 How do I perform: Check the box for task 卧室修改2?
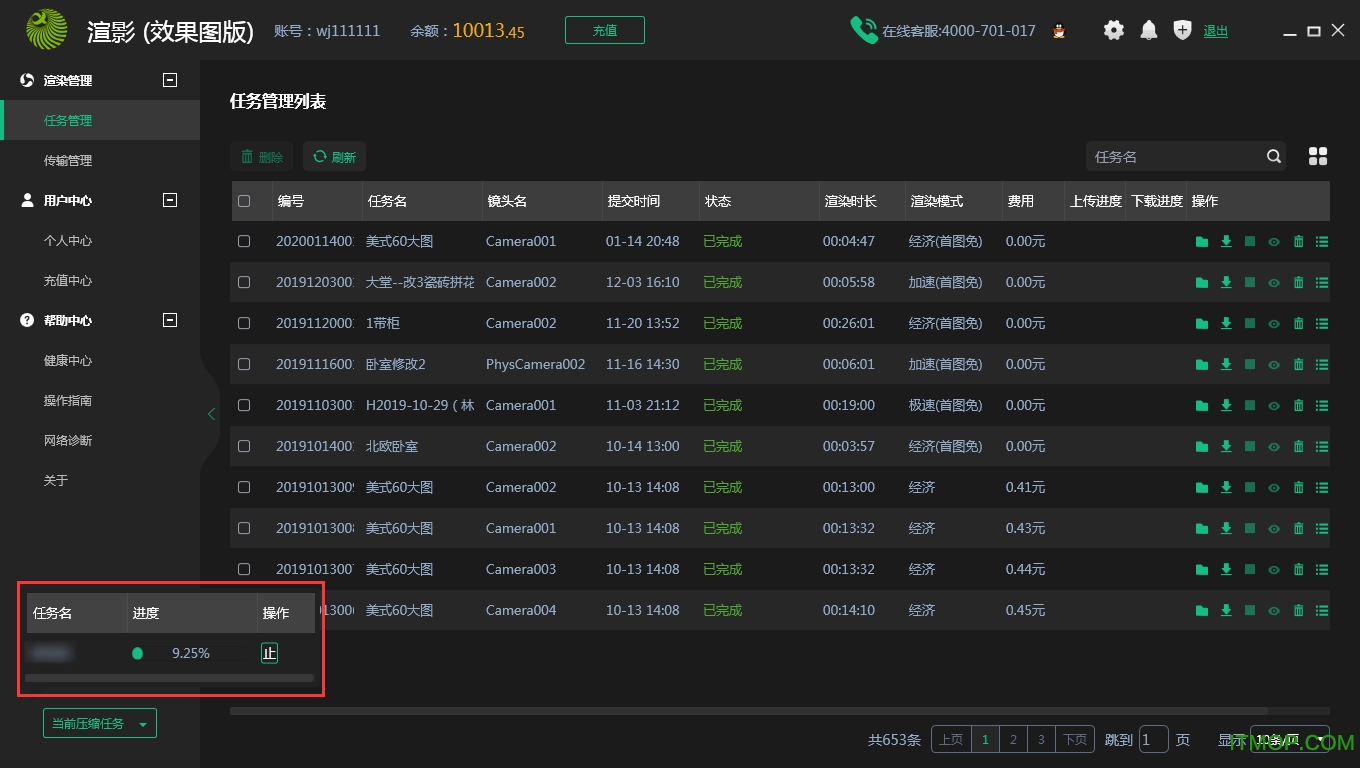[x=244, y=364]
